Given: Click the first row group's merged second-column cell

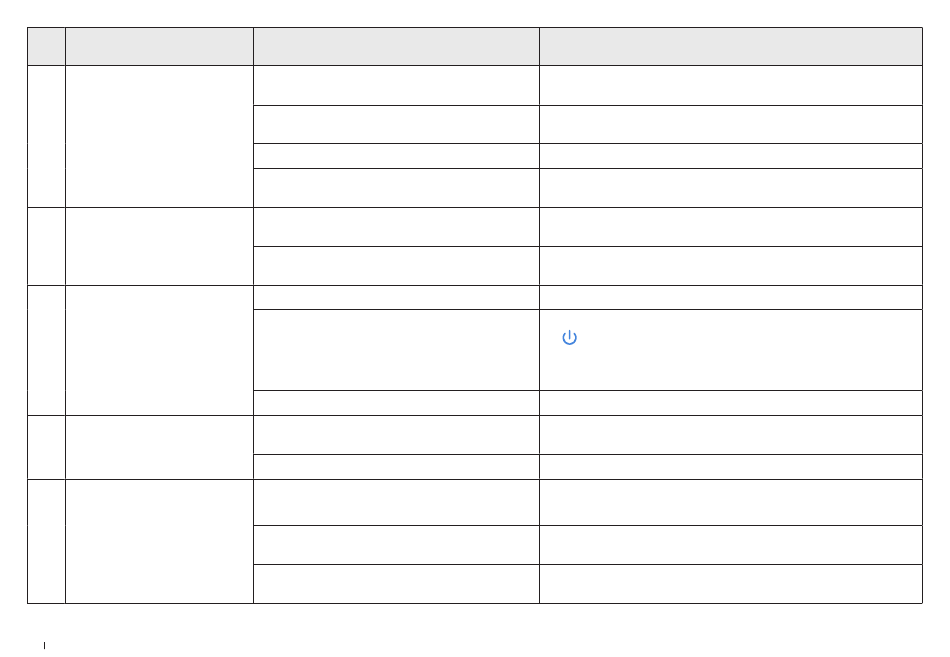Looking at the screenshot, I should coord(159,136).
